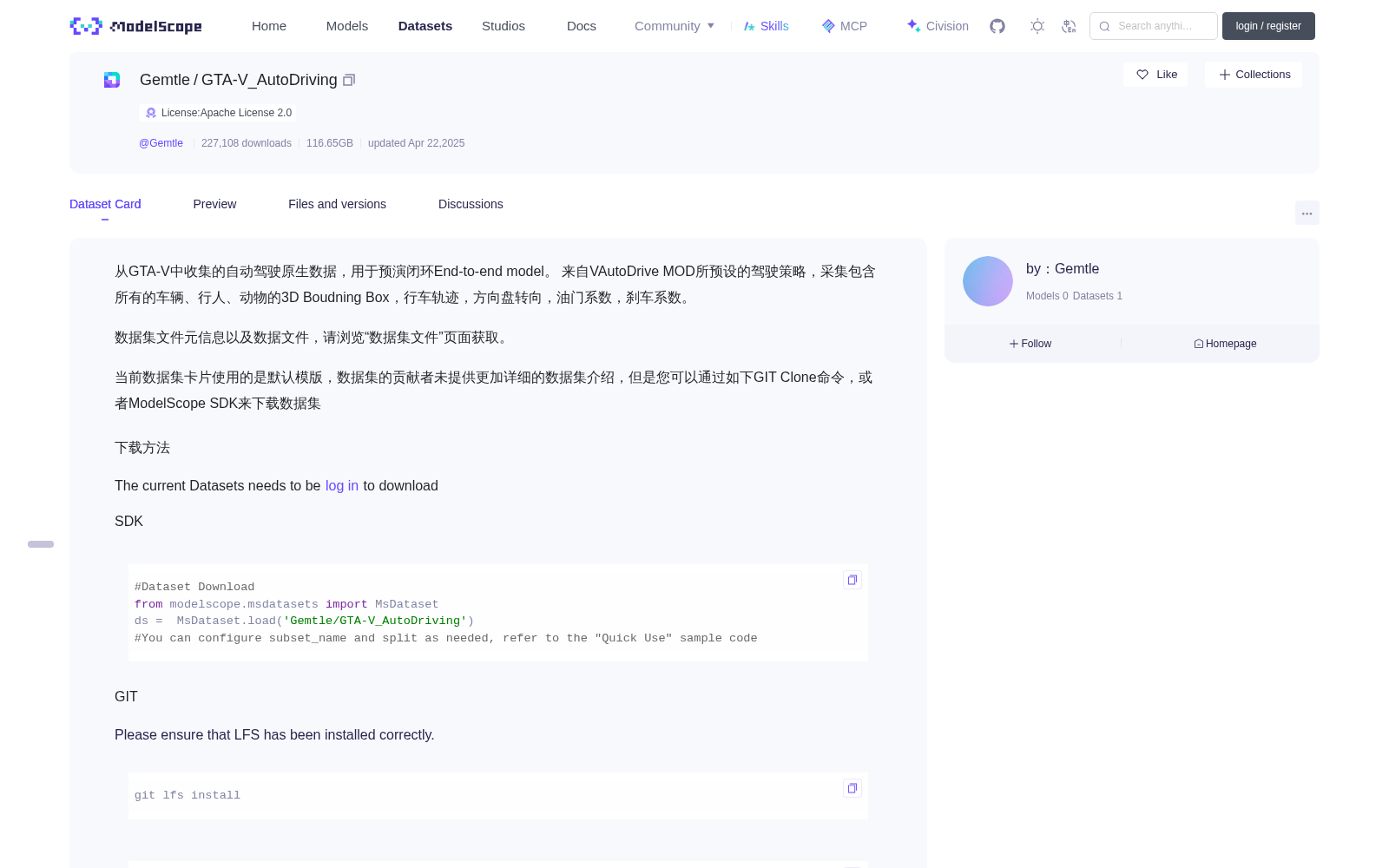Click the 'Gemtle/GTA-V_AutoDriving' string in code
Screen dimensions: 1389x868
375,621
